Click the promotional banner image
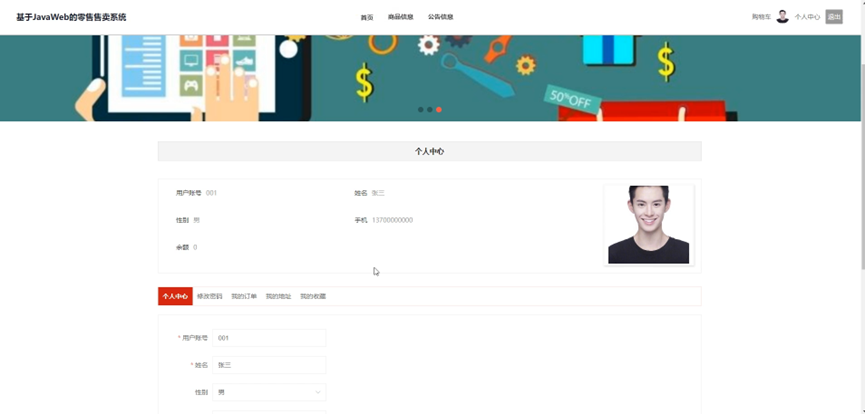This screenshot has width=865, height=414. tap(430, 78)
